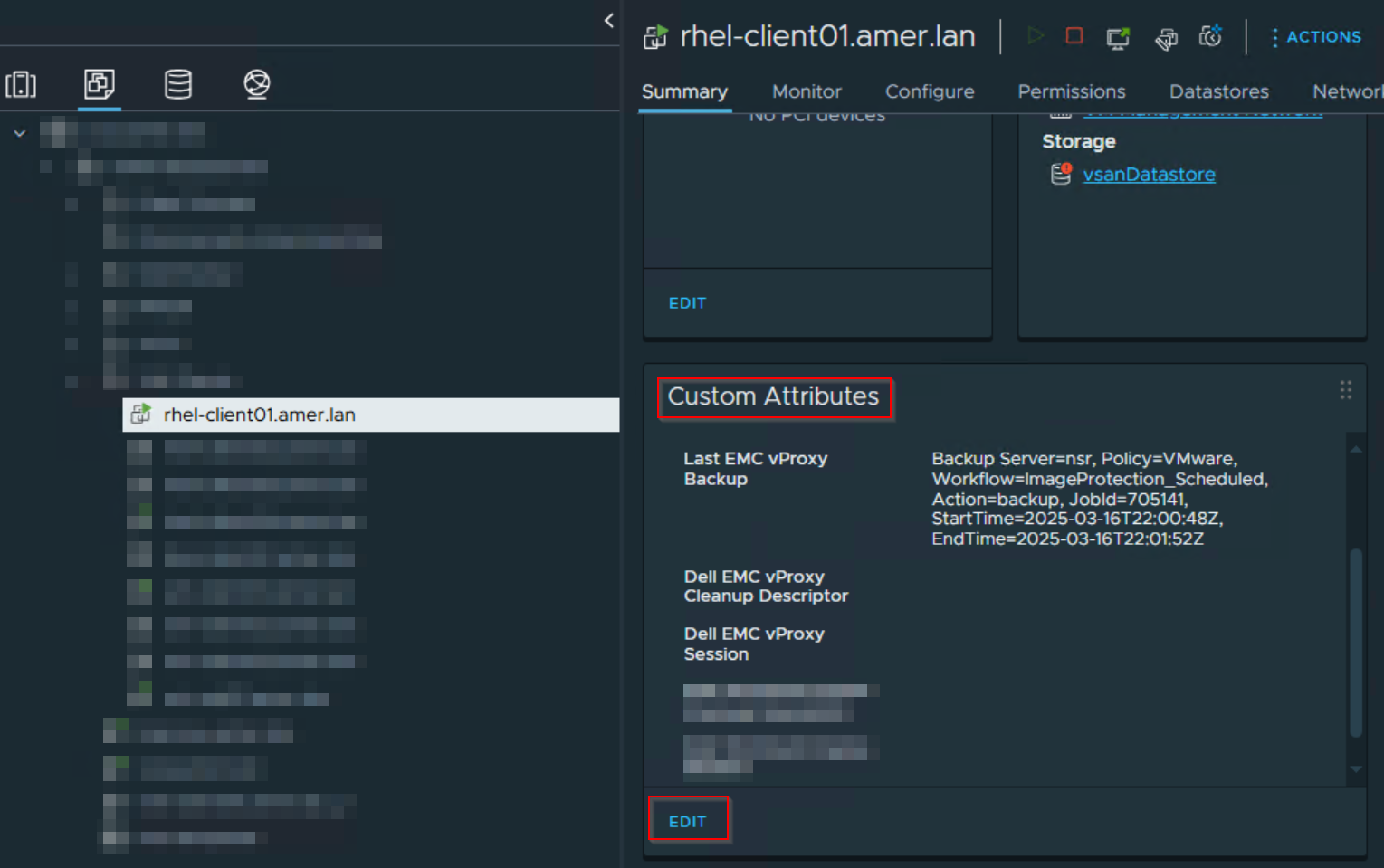Shut down the guest OS via red square icon
Image resolution: width=1384 pixels, height=868 pixels.
point(1074,37)
